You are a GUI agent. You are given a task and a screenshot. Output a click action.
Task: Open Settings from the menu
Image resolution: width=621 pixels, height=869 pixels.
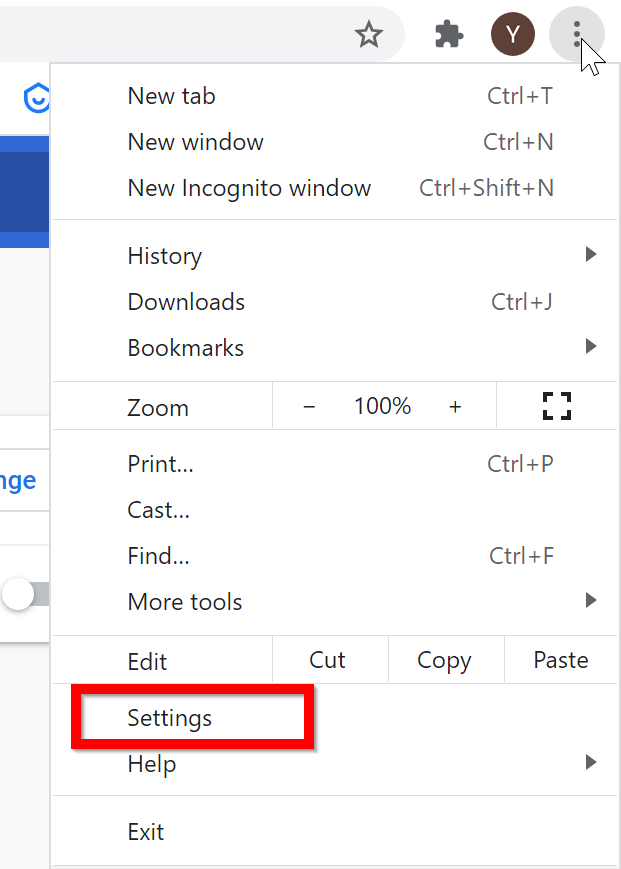170,718
